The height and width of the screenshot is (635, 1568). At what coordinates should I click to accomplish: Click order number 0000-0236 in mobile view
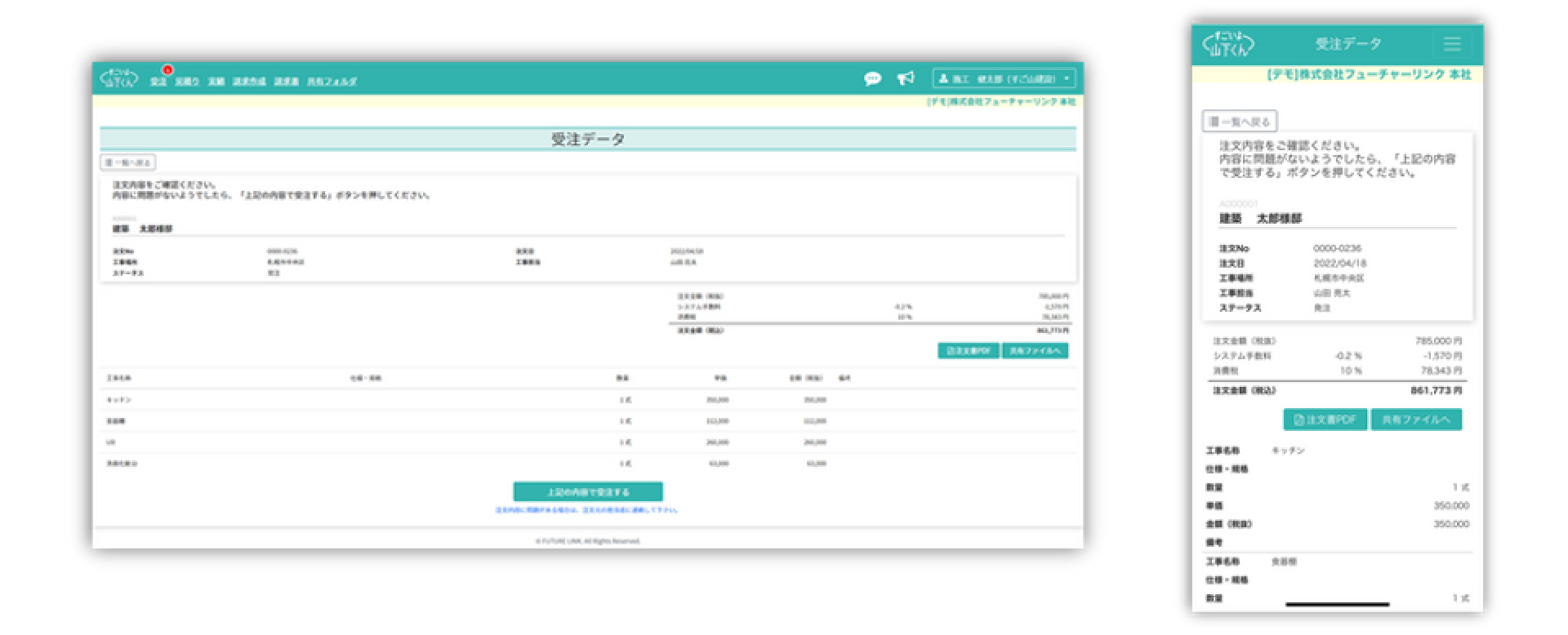1337,248
